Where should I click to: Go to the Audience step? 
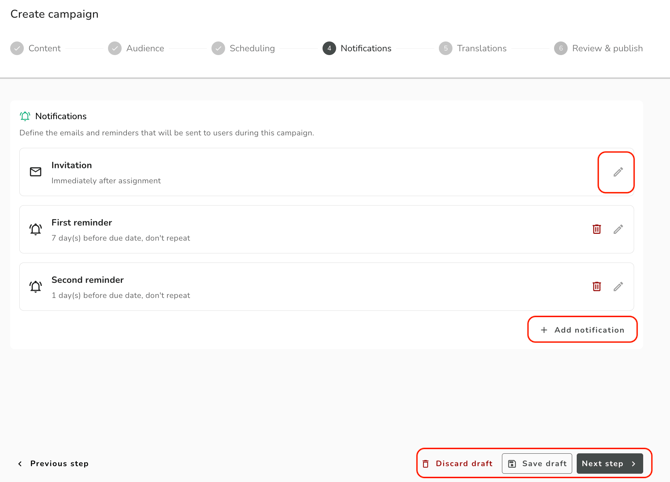[136, 48]
